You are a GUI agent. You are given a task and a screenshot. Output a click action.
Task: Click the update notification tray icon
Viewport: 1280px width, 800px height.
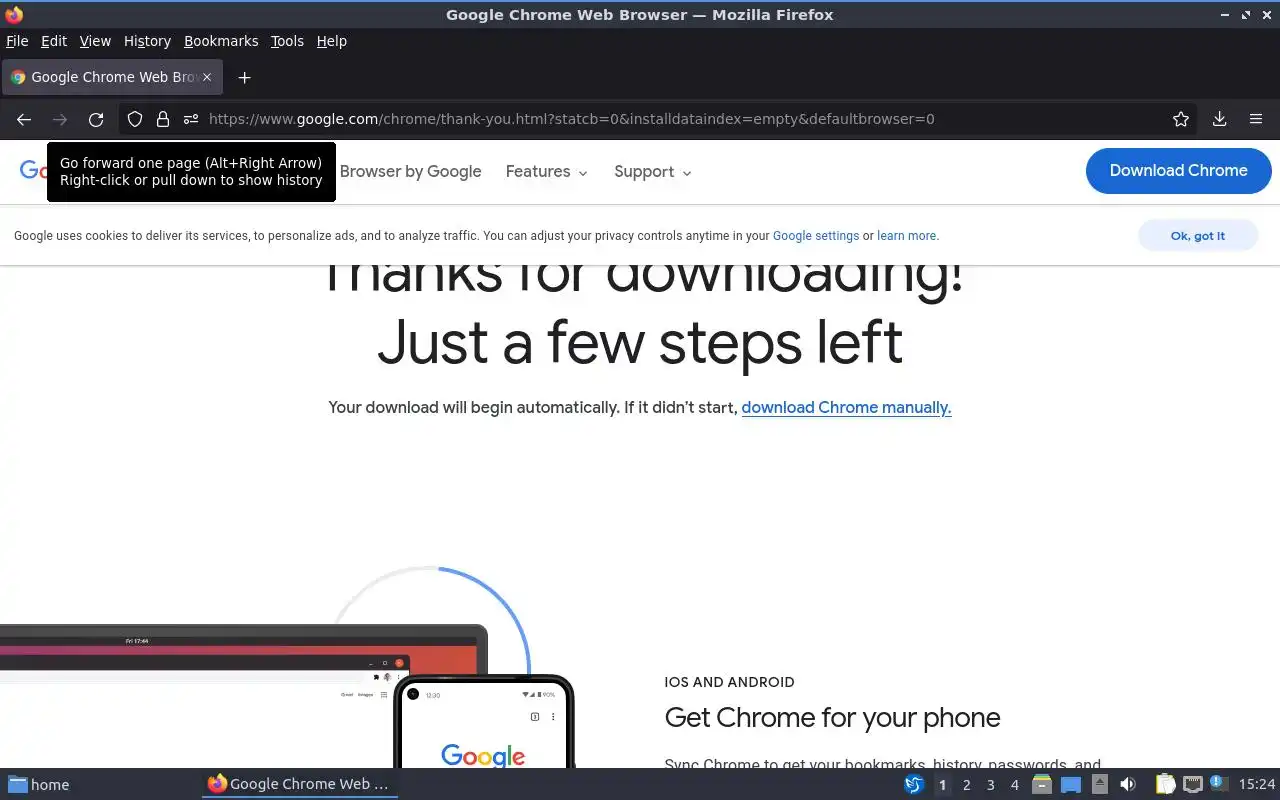click(x=1218, y=784)
